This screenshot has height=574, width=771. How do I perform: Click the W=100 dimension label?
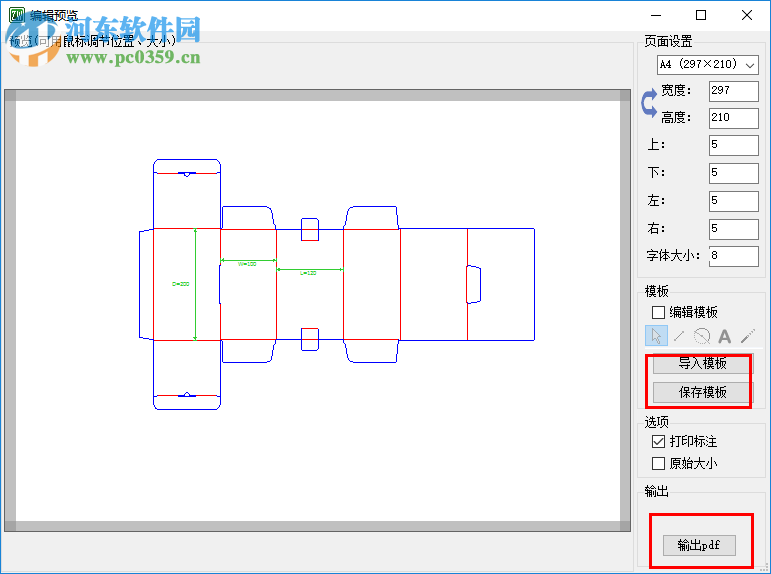(247, 264)
